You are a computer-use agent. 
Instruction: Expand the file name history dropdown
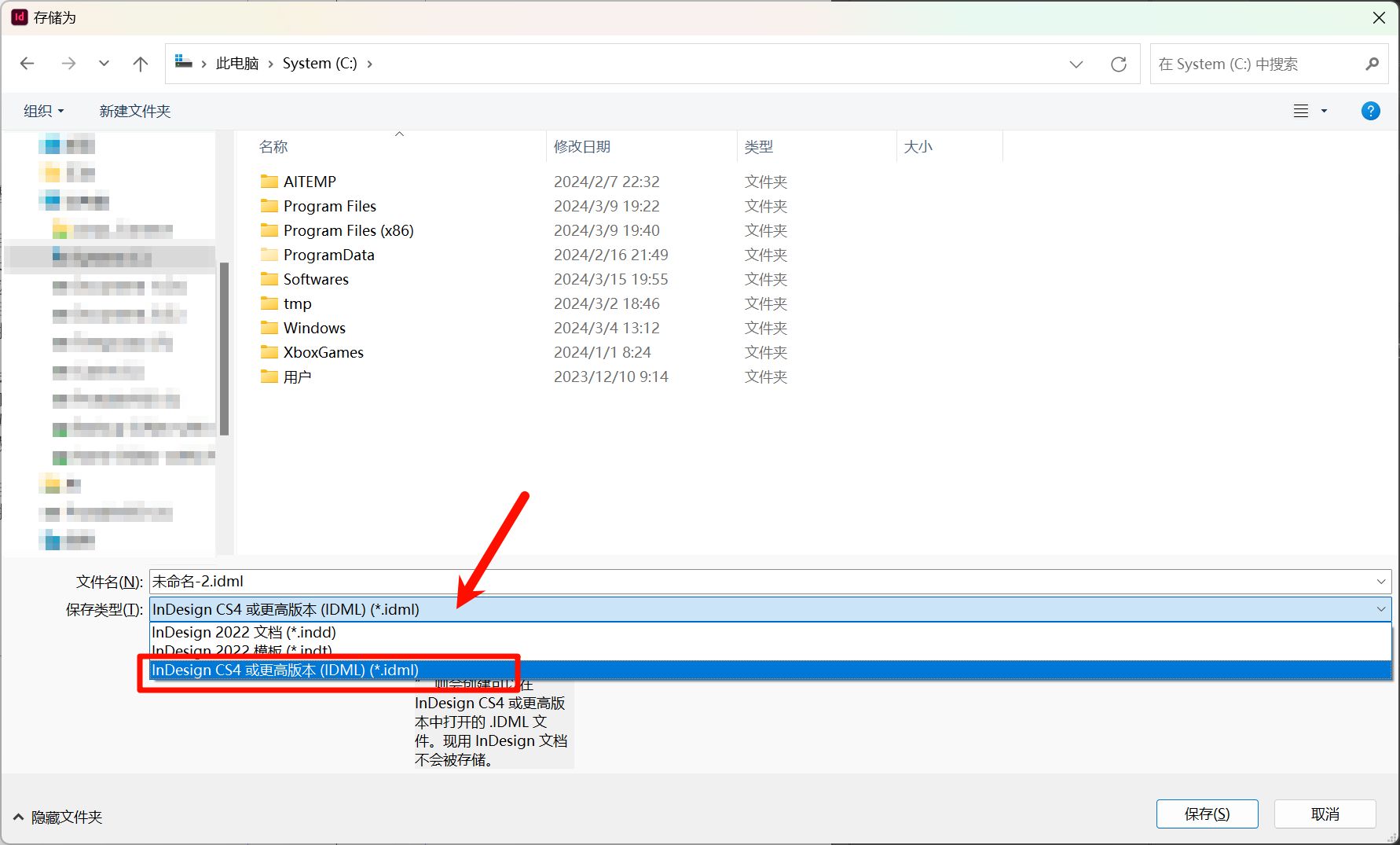coord(1380,582)
